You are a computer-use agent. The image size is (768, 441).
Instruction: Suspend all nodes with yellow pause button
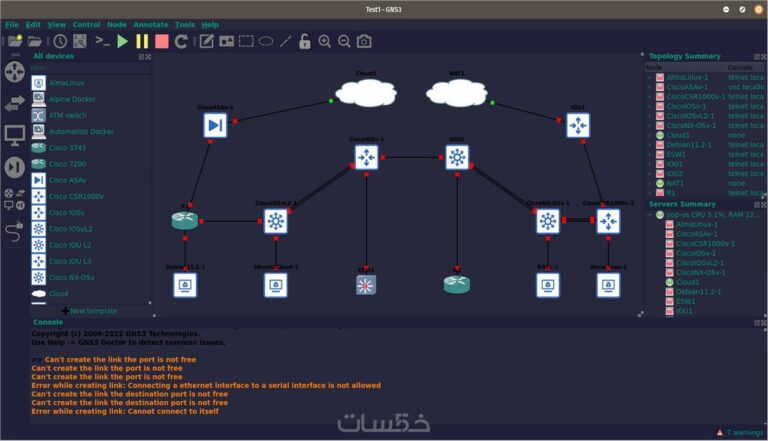pyautogui.click(x=142, y=41)
